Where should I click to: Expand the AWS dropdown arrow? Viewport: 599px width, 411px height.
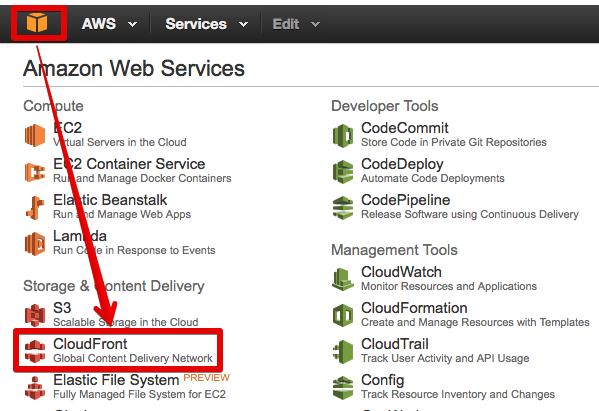tap(133, 24)
